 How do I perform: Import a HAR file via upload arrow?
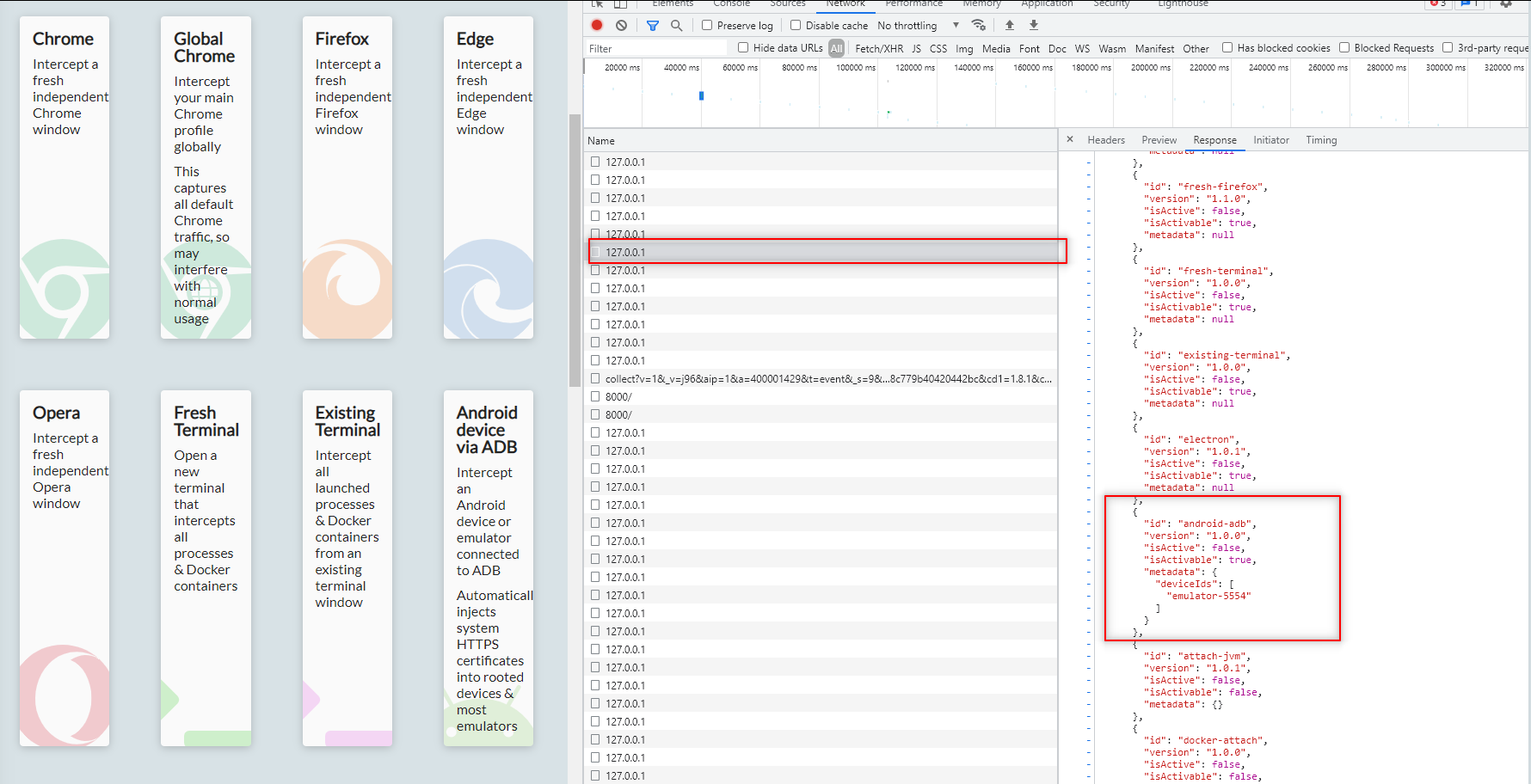pyautogui.click(x=1009, y=25)
